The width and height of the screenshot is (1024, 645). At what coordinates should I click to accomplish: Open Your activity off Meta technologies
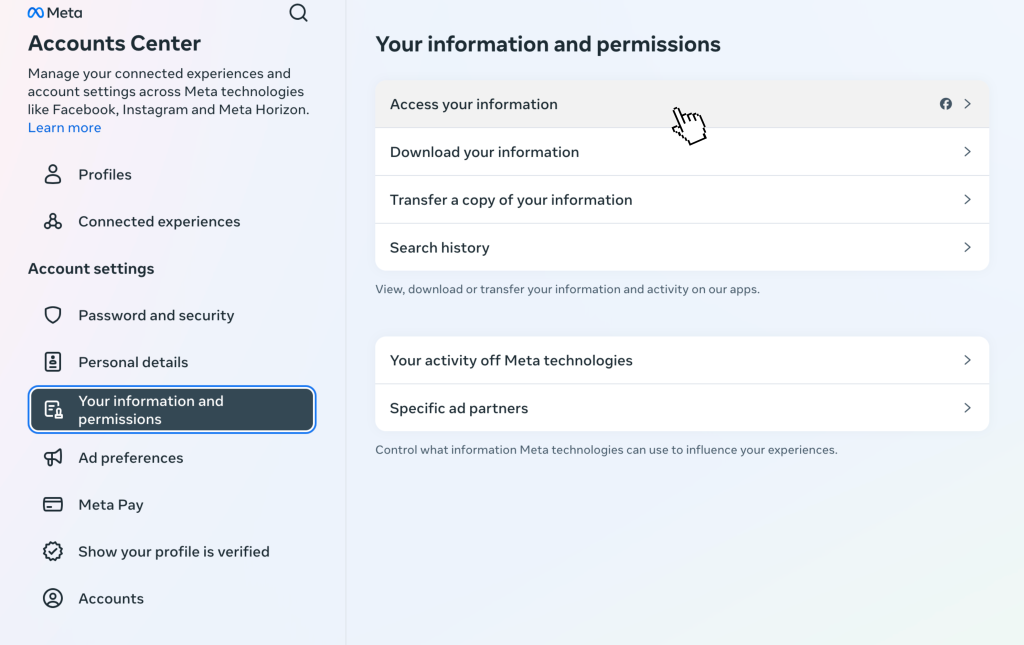pos(680,360)
